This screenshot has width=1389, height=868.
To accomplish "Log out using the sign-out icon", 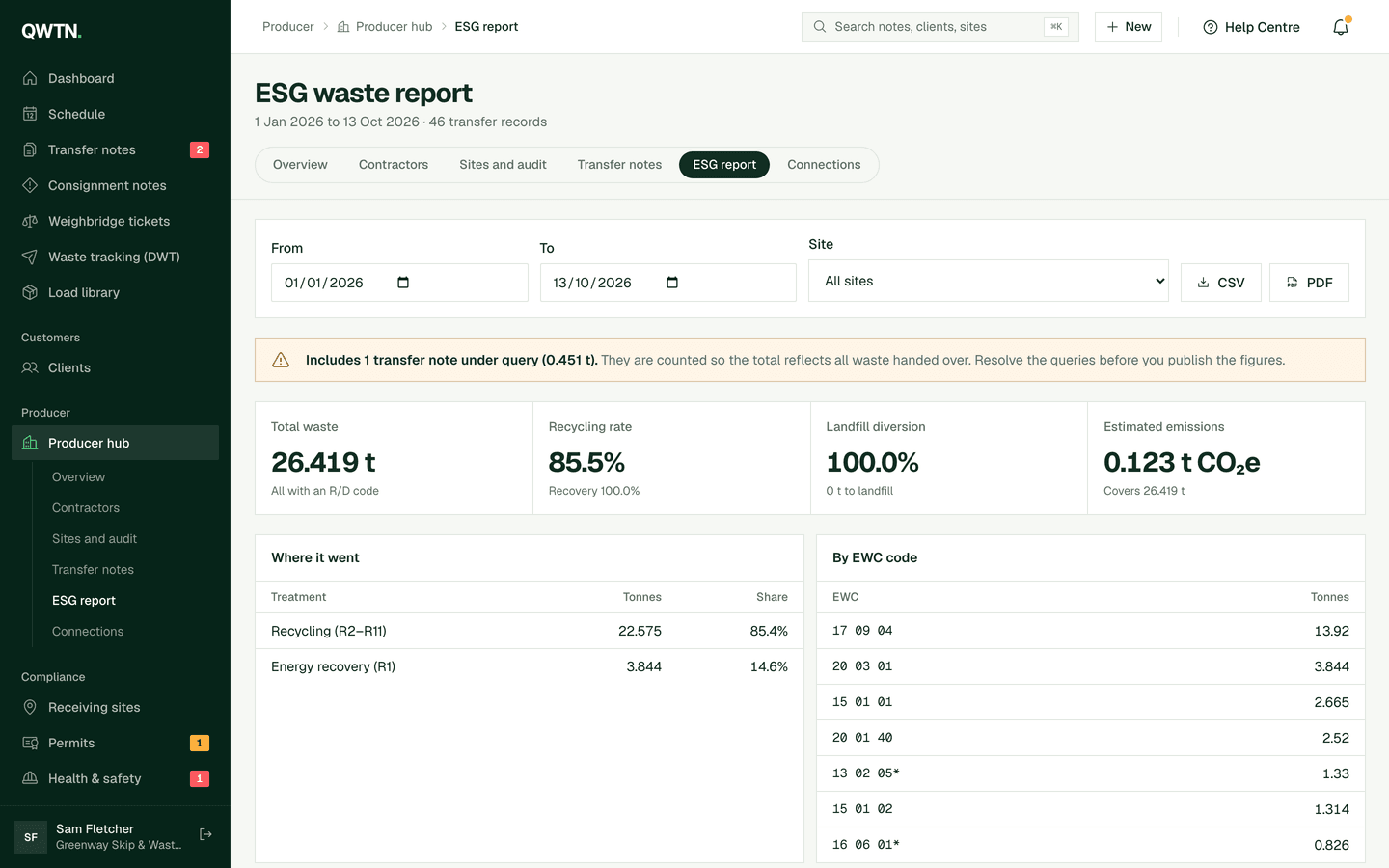I will (x=205, y=834).
